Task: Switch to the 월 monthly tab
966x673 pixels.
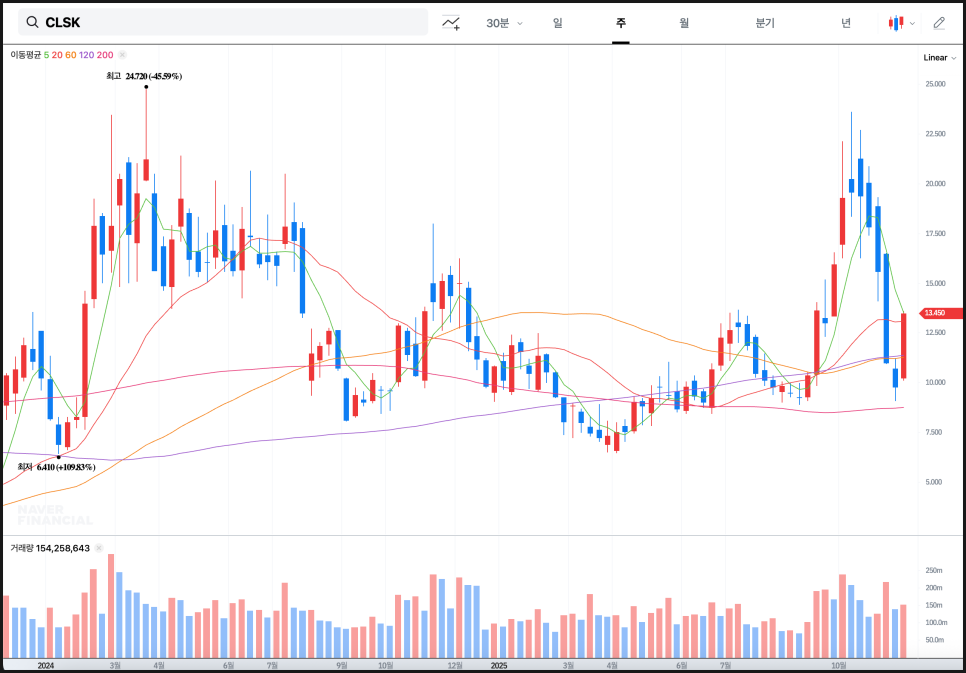Action: point(684,23)
